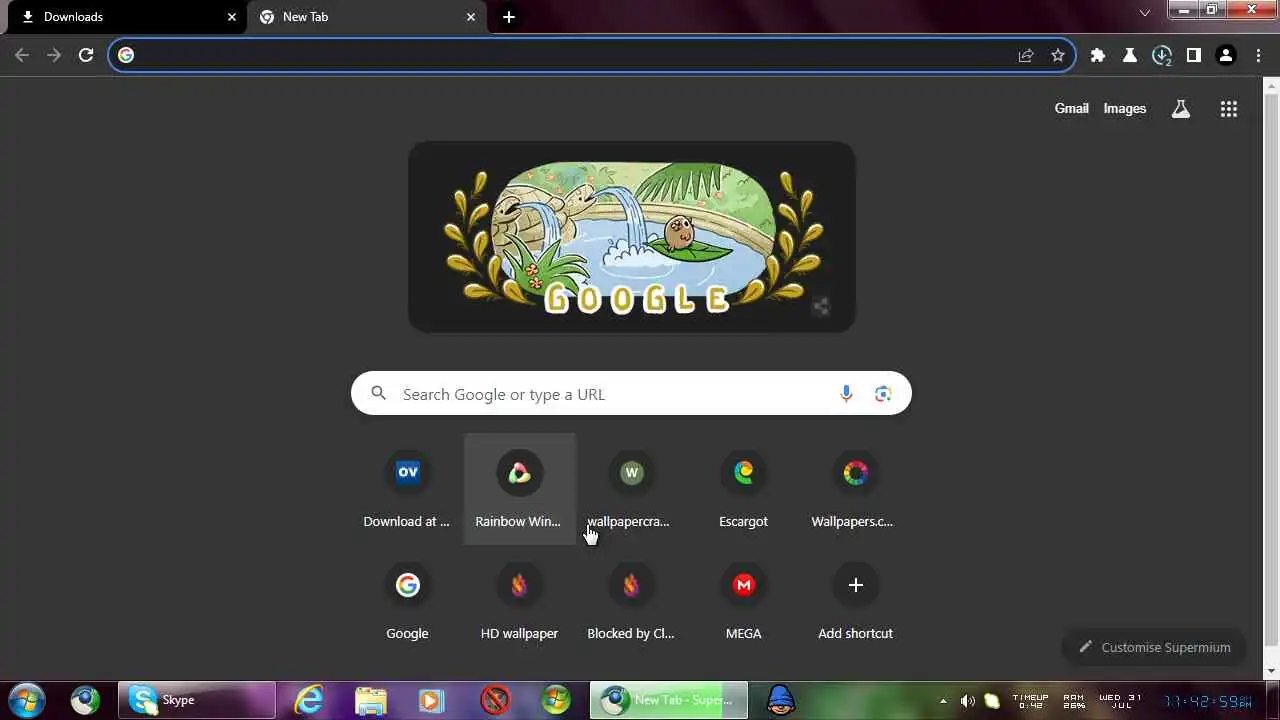Open the downloads extension icon with badge
The width and height of the screenshot is (1280, 720).
tap(1162, 56)
